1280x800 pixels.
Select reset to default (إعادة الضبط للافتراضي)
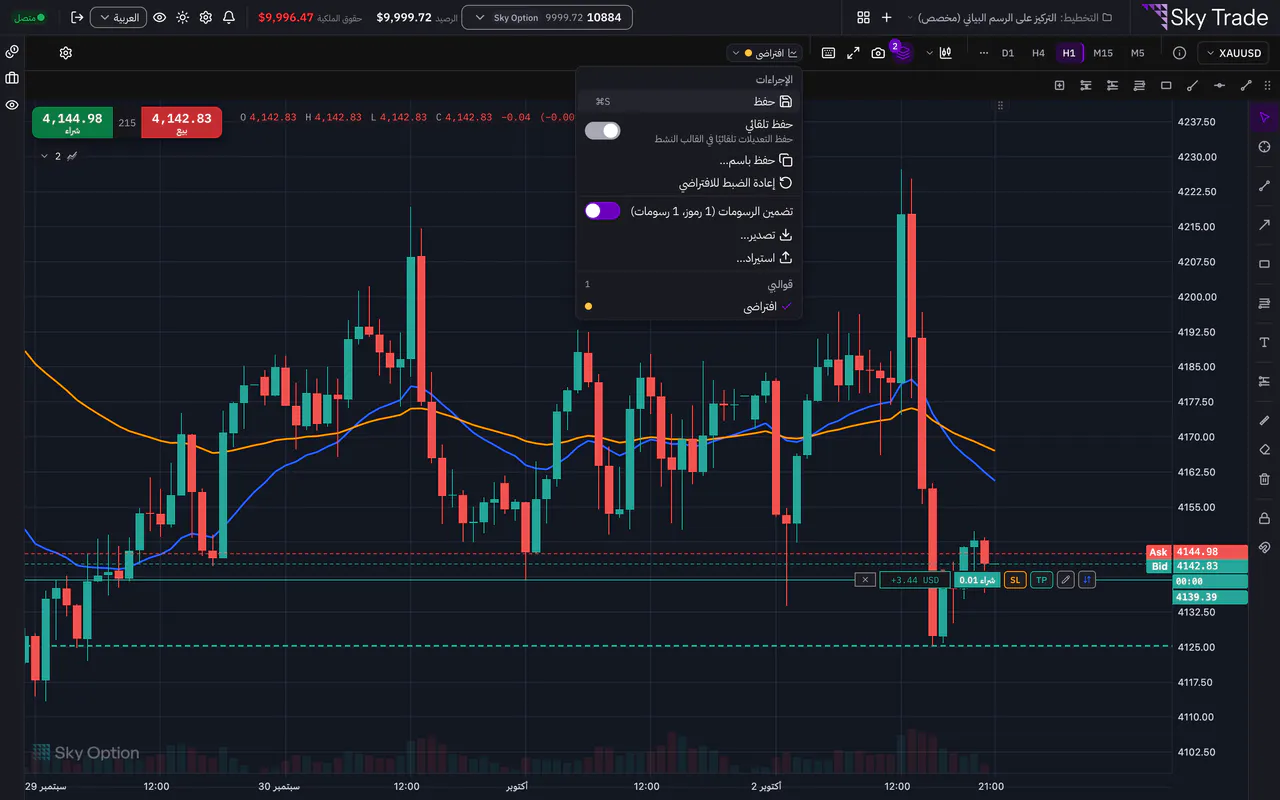coord(689,184)
